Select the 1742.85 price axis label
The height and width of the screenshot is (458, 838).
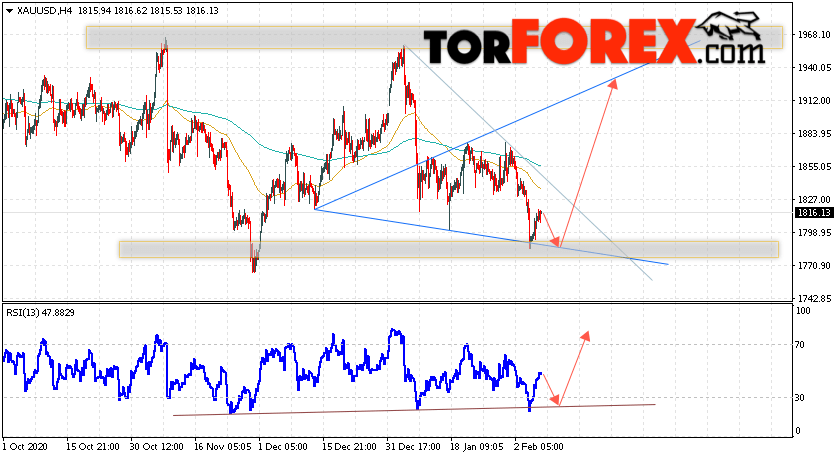[x=814, y=298]
